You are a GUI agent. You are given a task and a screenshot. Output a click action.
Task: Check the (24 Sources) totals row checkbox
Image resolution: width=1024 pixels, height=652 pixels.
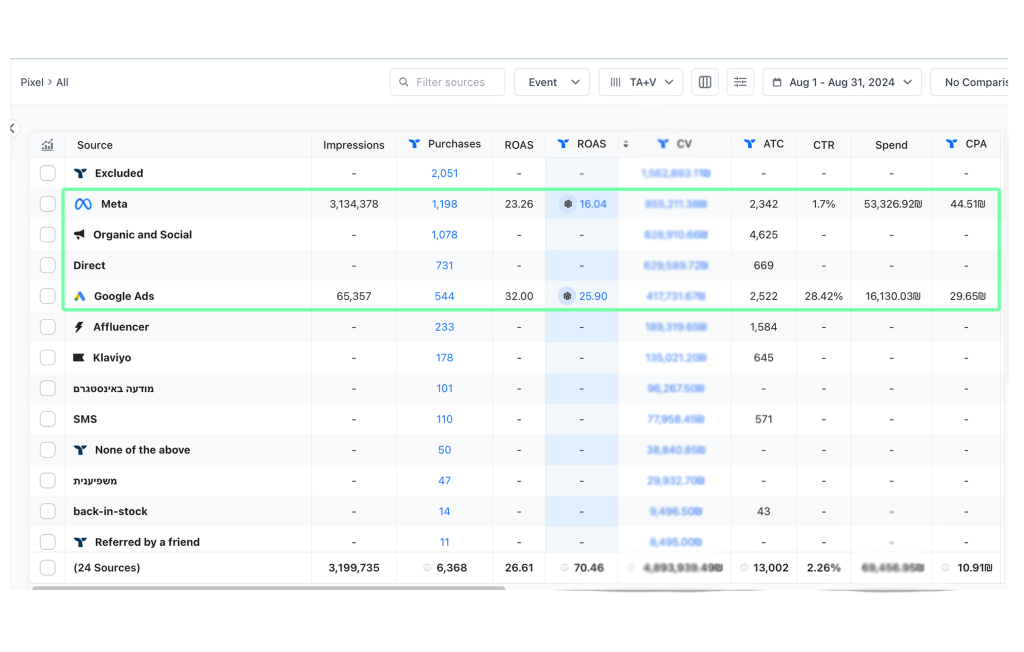[48, 568]
